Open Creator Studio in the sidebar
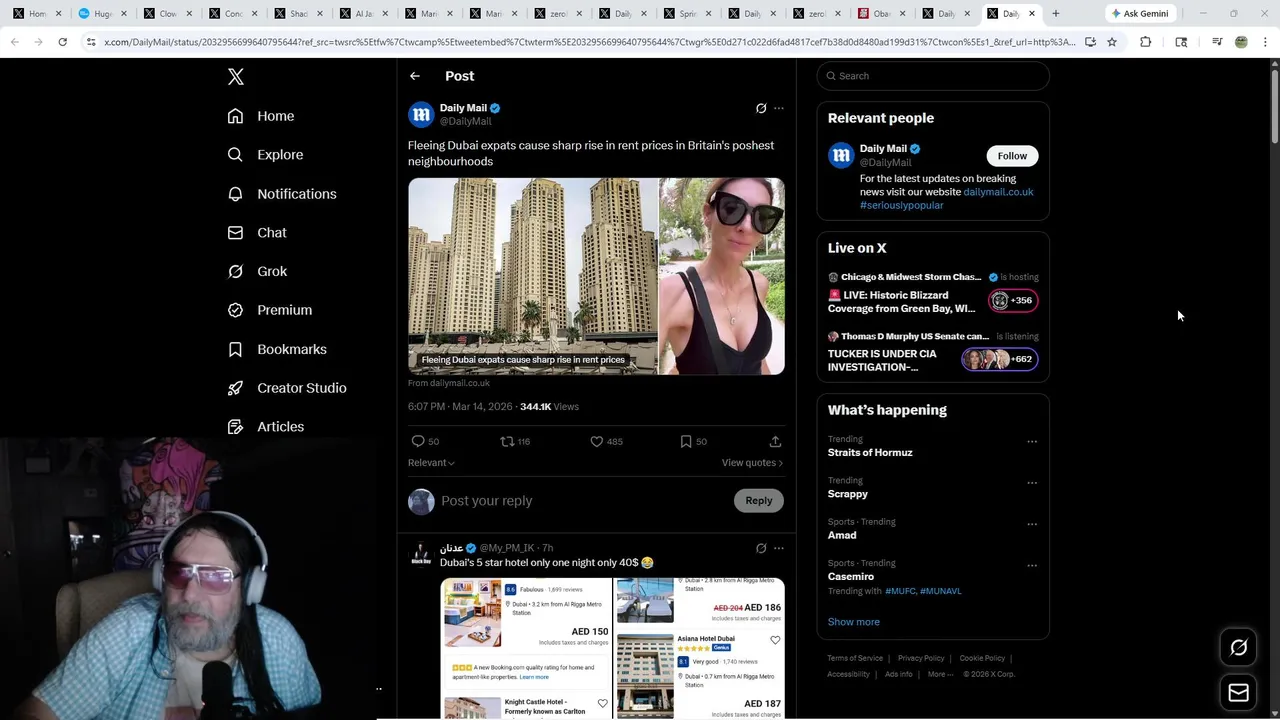Viewport: 1280px width, 720px height. click(287, 388)
